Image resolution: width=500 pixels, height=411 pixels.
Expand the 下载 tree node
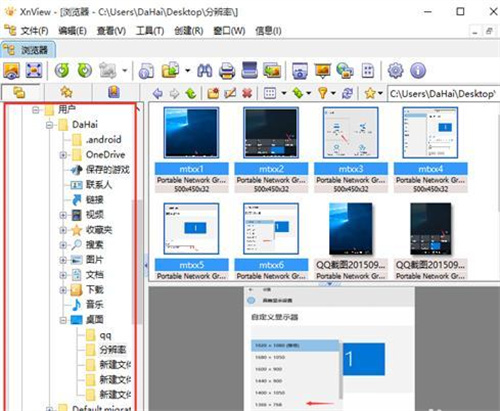(63, 290)
